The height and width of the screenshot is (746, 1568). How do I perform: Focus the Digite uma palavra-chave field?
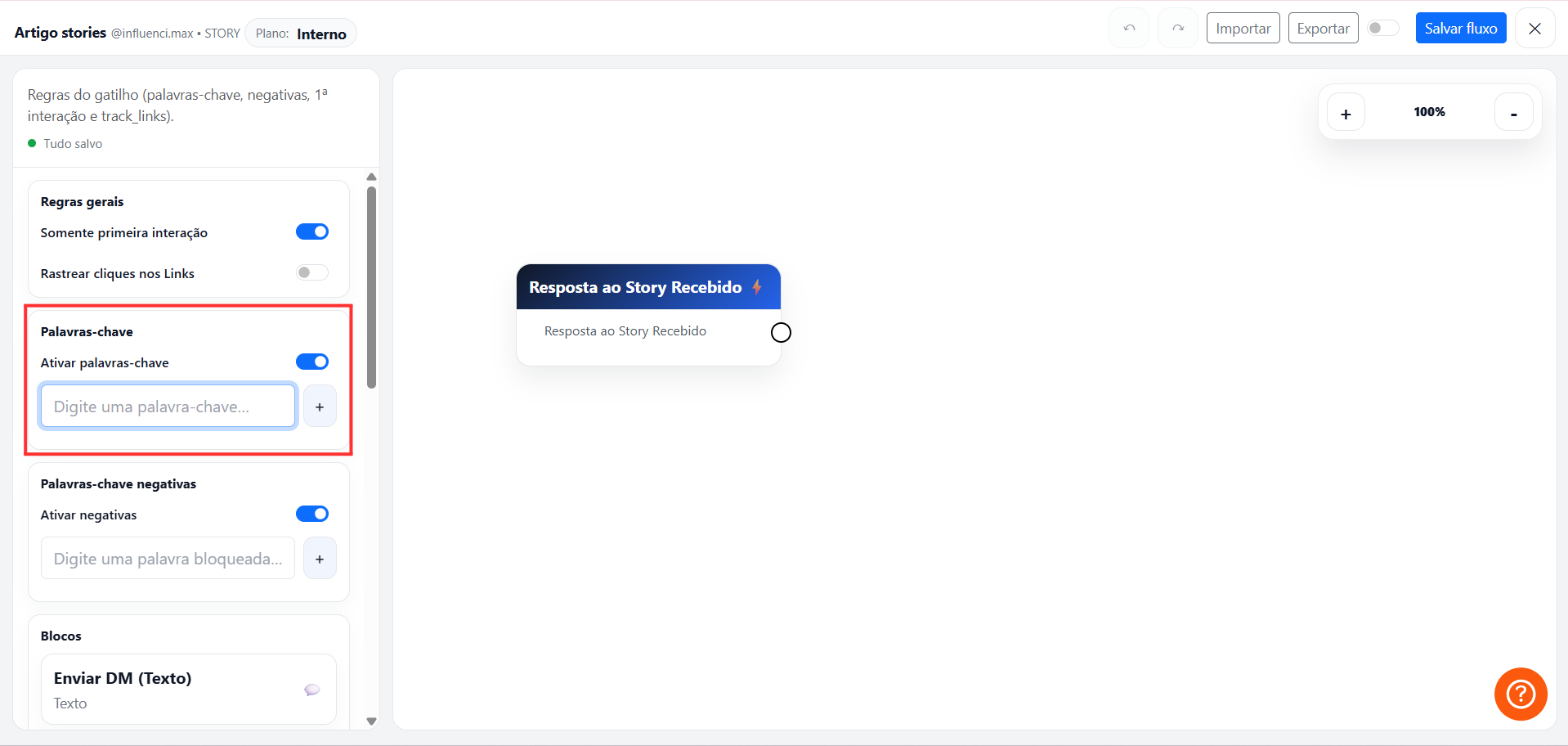click(168, 406)
